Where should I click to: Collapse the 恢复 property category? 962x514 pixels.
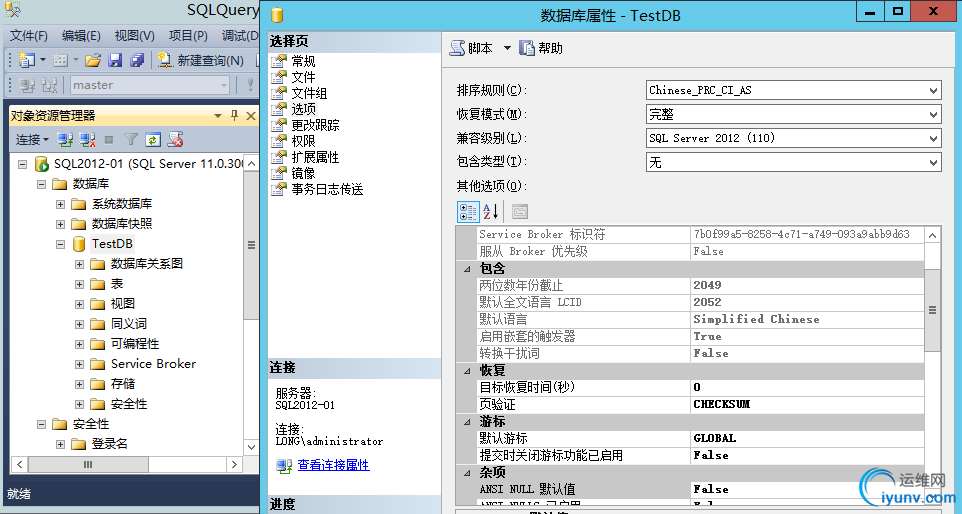(x=467, y=370)
